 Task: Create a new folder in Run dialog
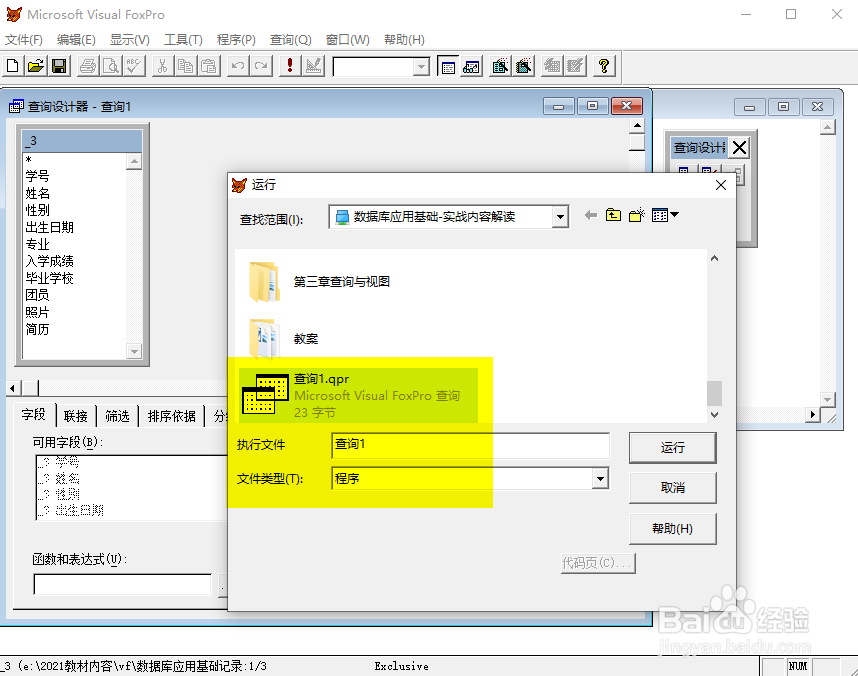tap(636, 215)
